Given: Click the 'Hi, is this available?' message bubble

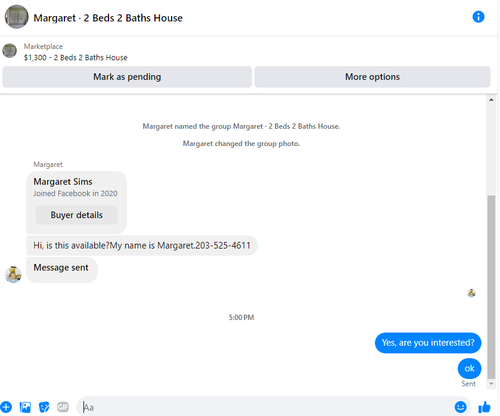Looking at the screenshot, I should 142,246.
